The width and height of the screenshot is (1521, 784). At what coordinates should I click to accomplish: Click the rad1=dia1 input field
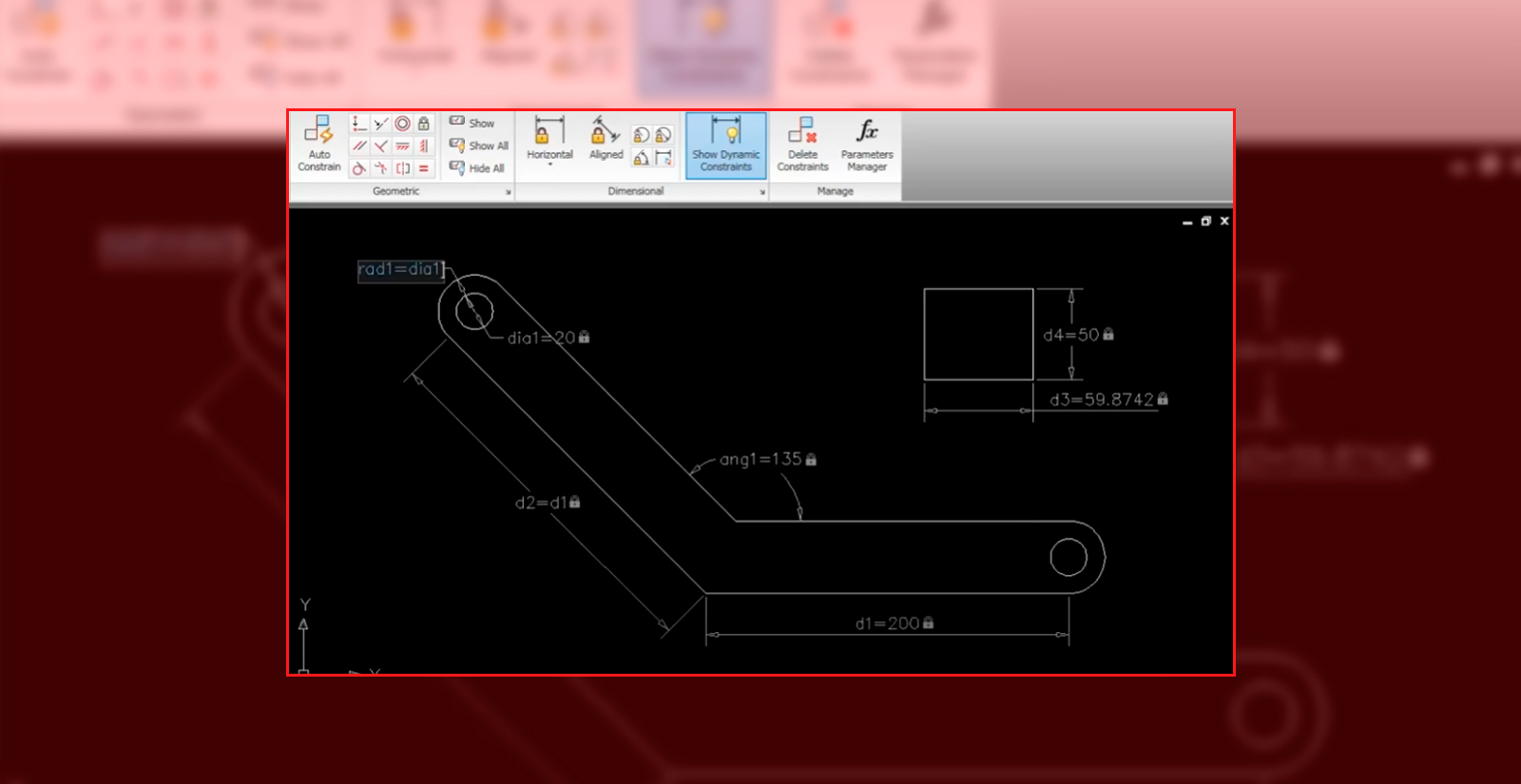click(400, 270)
